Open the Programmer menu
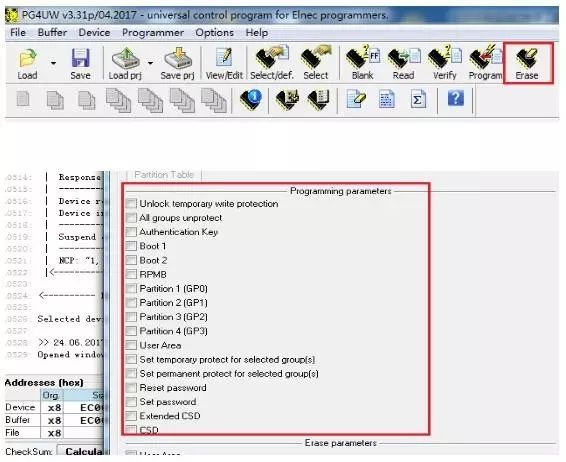This screenshot has height=462, width=566. [x=153, y=32]
